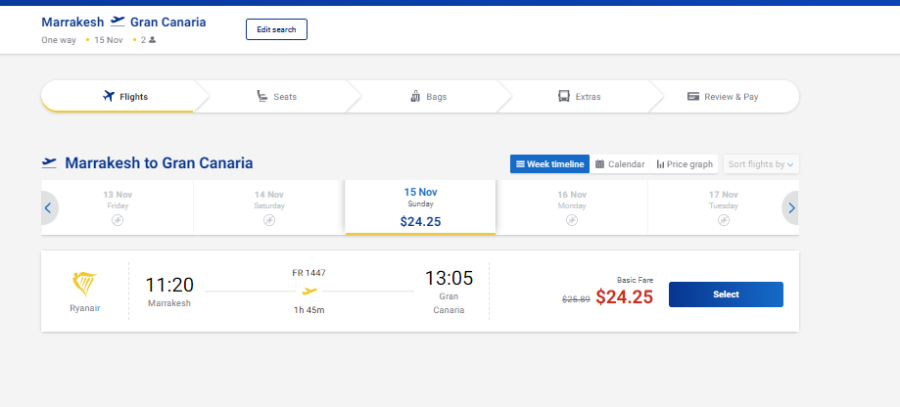Click the Seats step seat icon
The height and width of the screenshot is (407, 900).
coord(262,96)
